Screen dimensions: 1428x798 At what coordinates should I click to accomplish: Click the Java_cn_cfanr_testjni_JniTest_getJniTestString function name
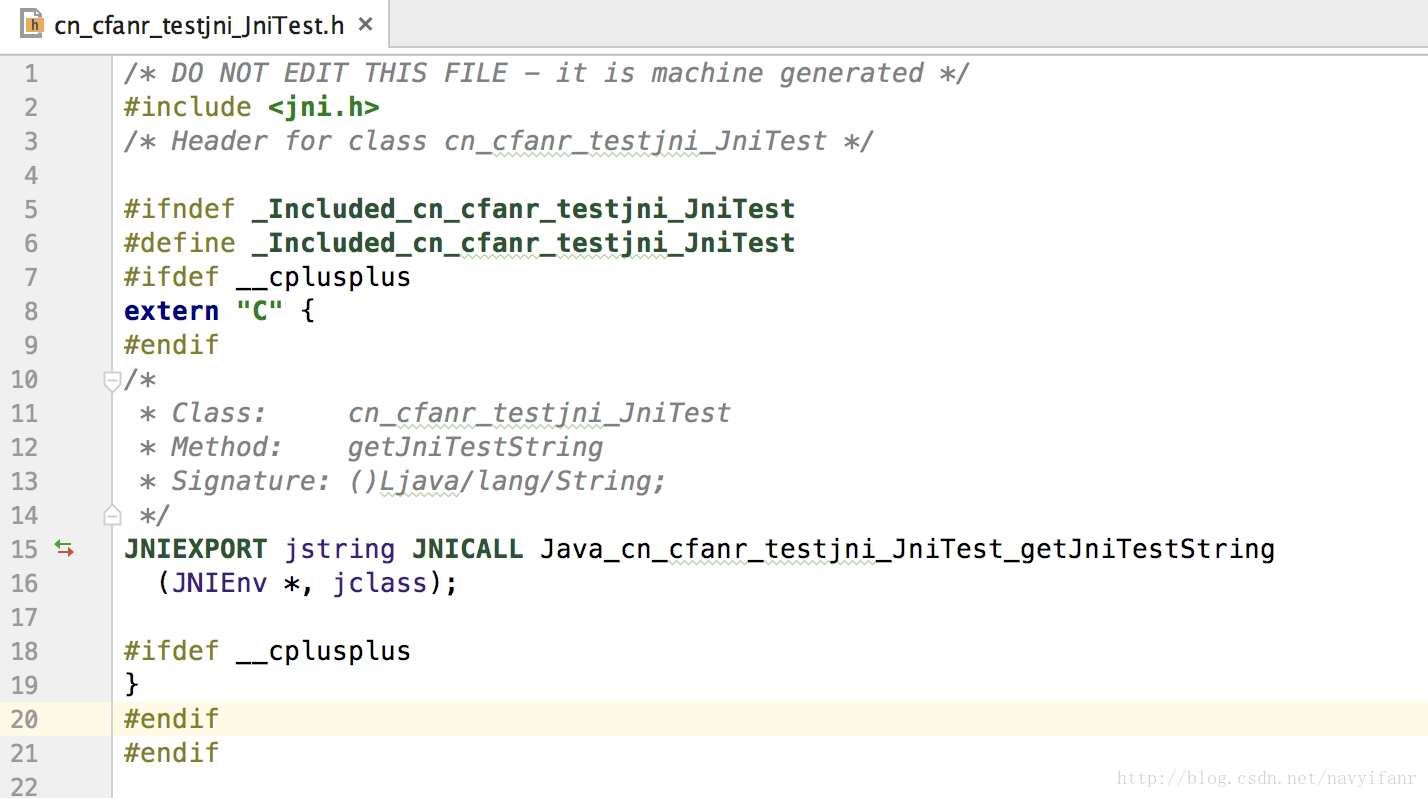point(907,549)
